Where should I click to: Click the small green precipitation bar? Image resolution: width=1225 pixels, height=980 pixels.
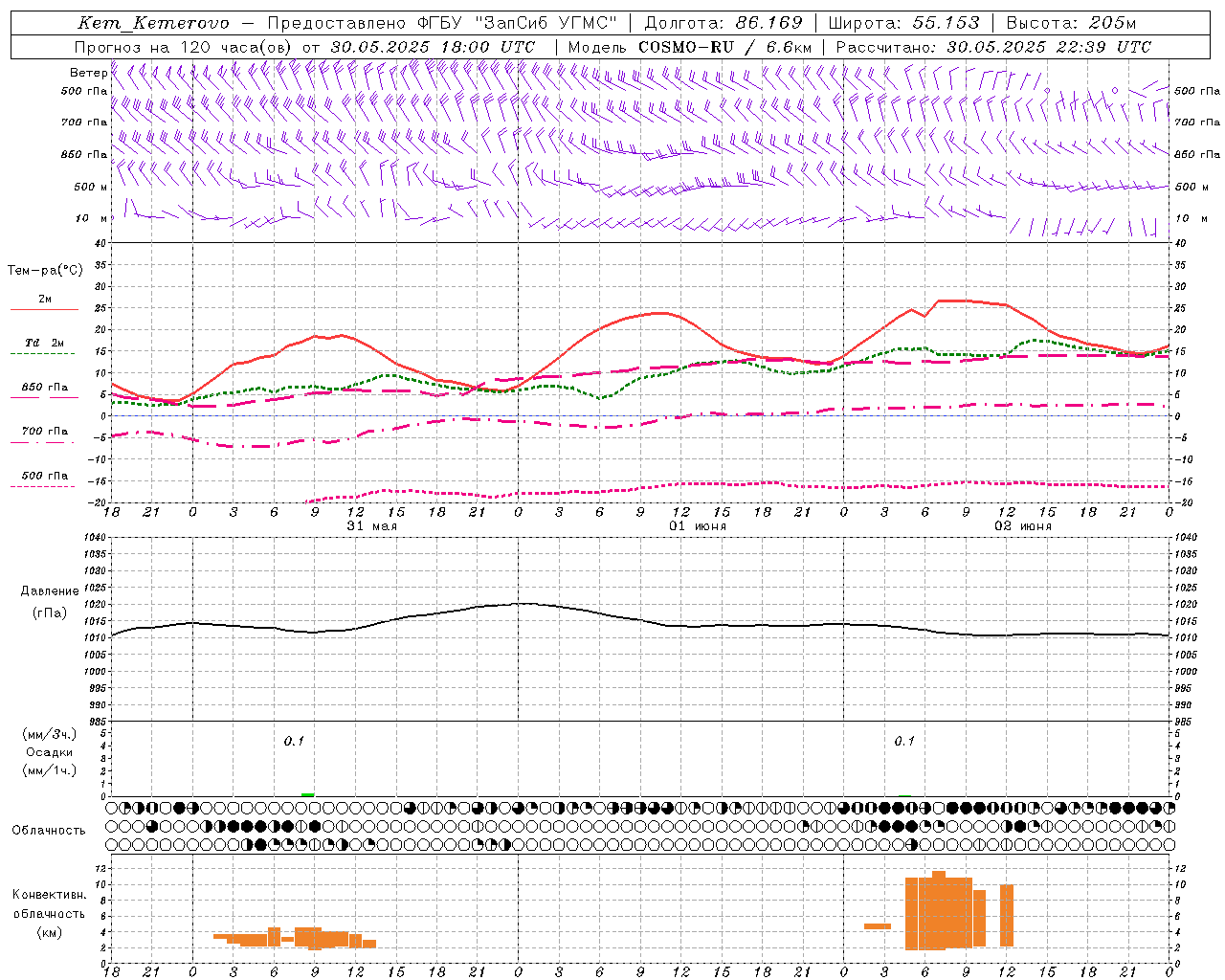[307, 794]
